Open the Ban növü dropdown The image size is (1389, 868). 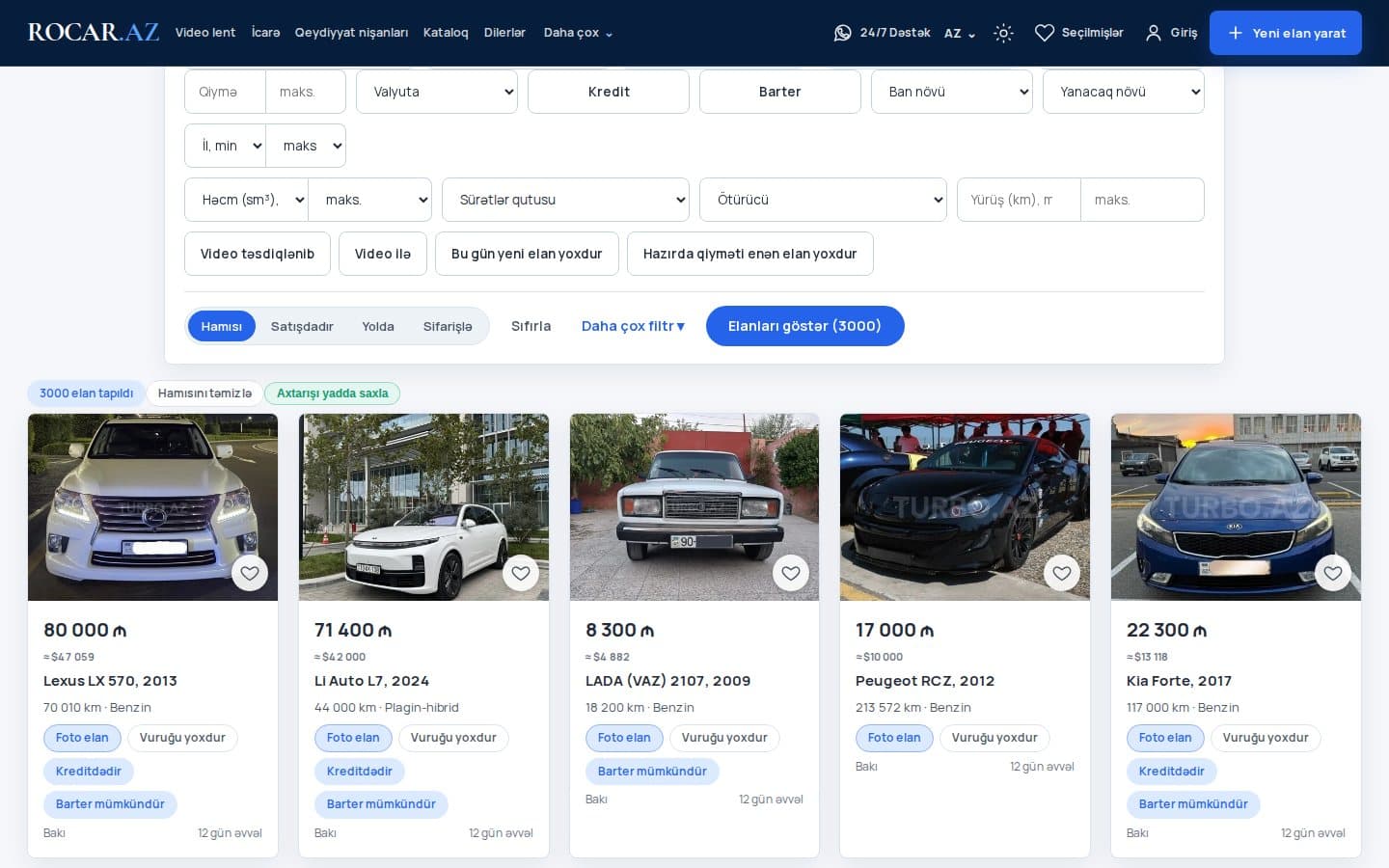[952, 92]
